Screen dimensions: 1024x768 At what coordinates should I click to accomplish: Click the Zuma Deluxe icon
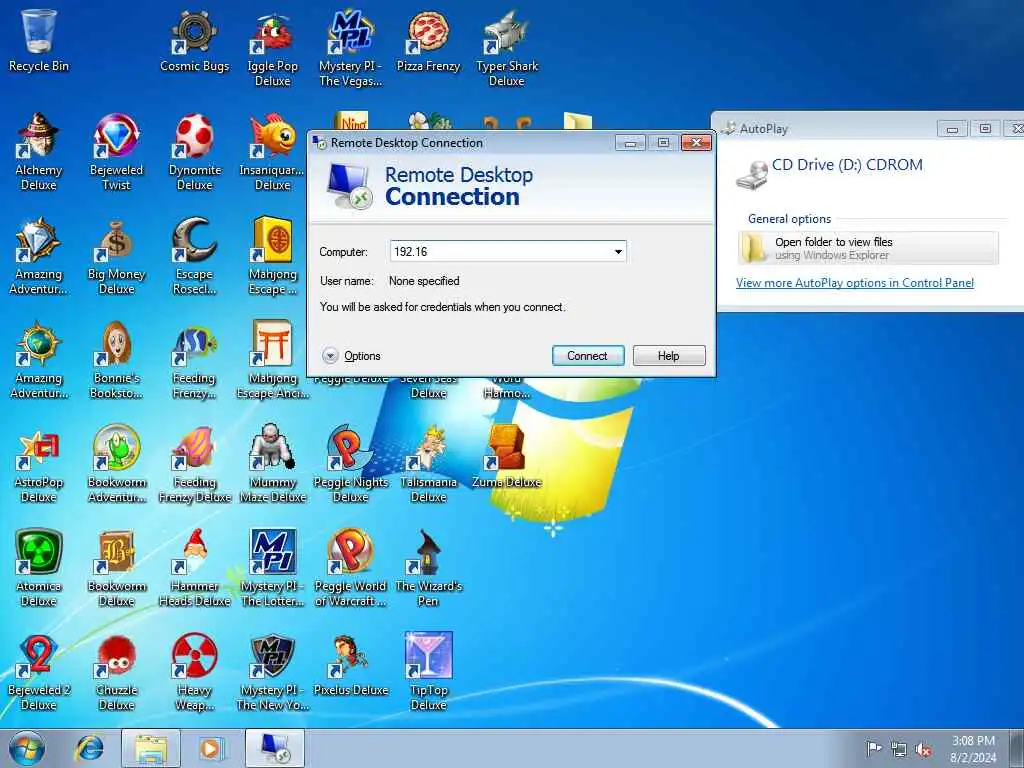coord(507,457)
